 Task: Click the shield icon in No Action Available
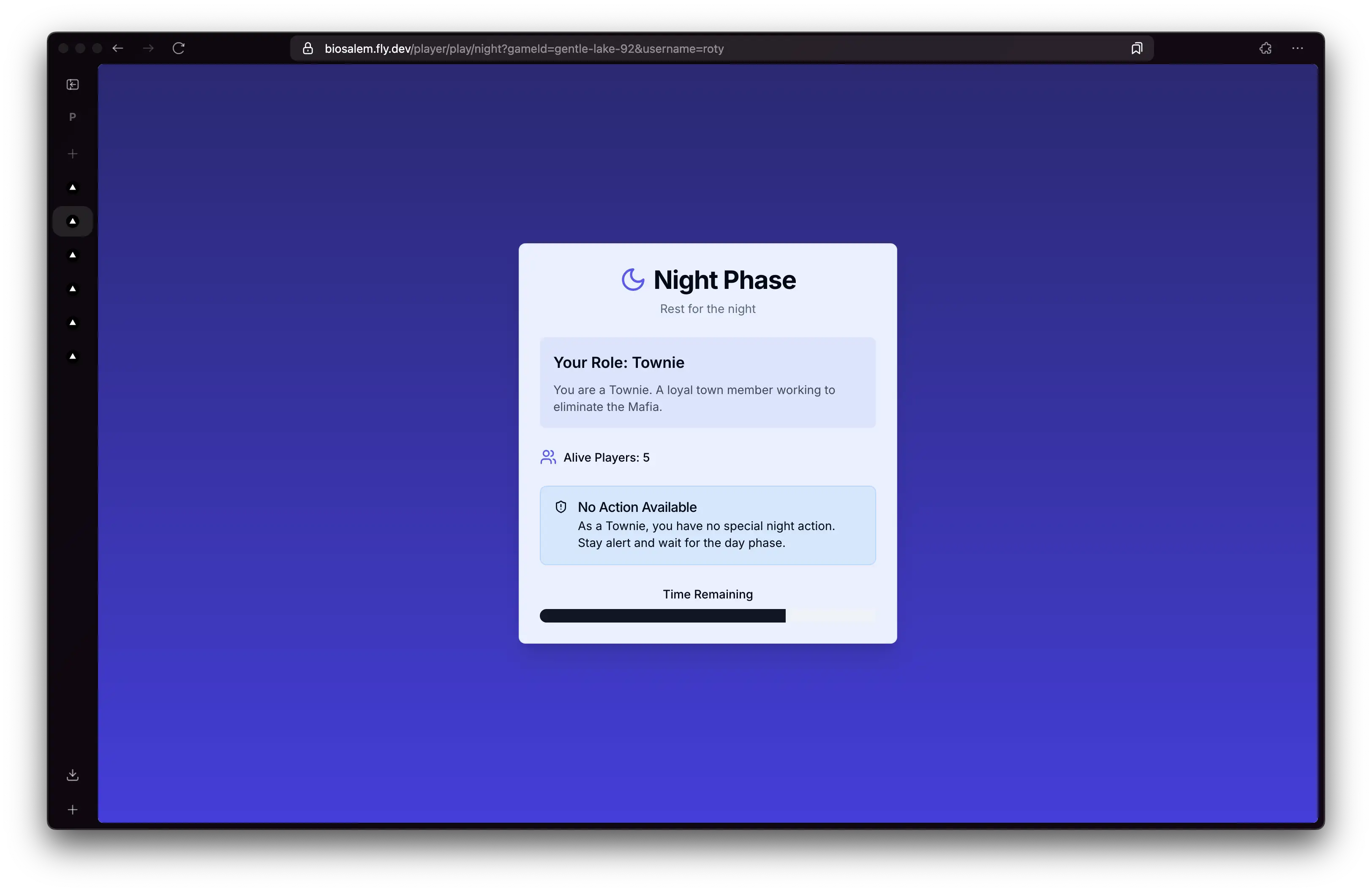(560, 506)
